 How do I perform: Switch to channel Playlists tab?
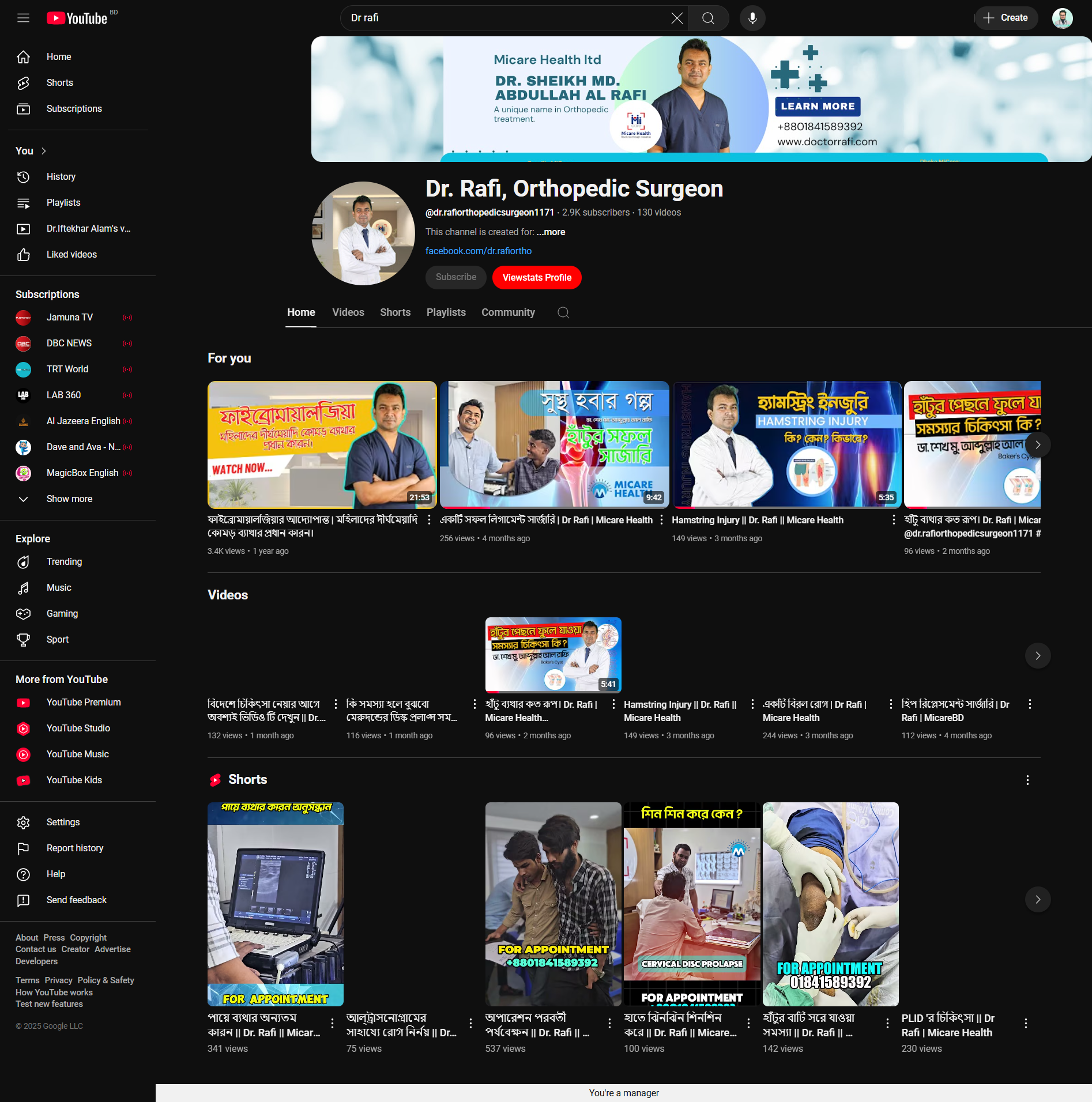pos(446,312)
